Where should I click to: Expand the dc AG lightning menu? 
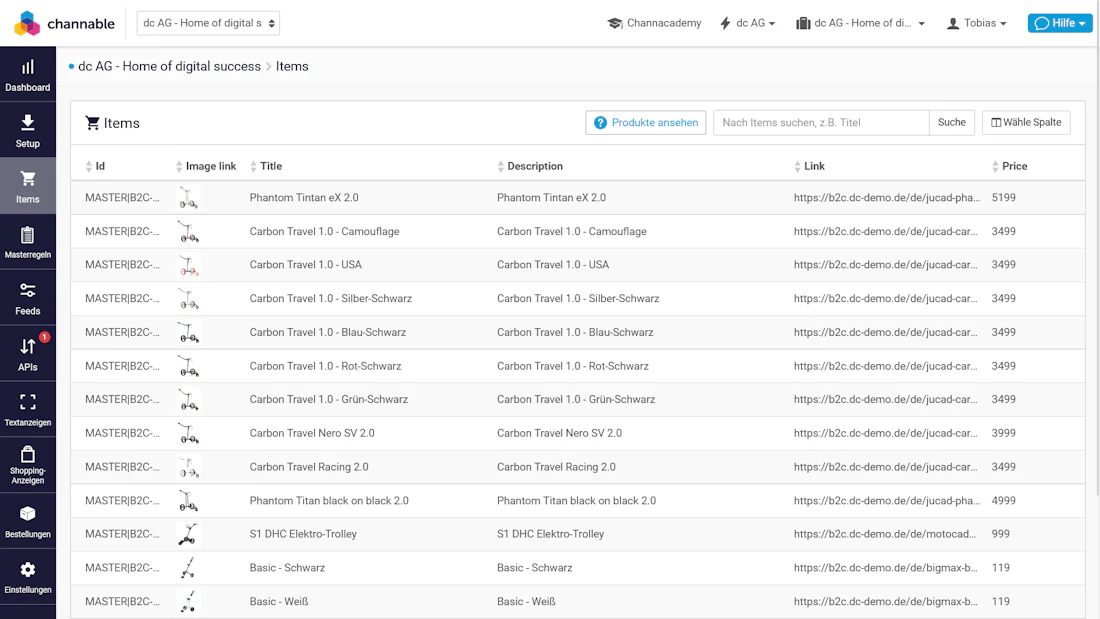[x=747, y=23]
